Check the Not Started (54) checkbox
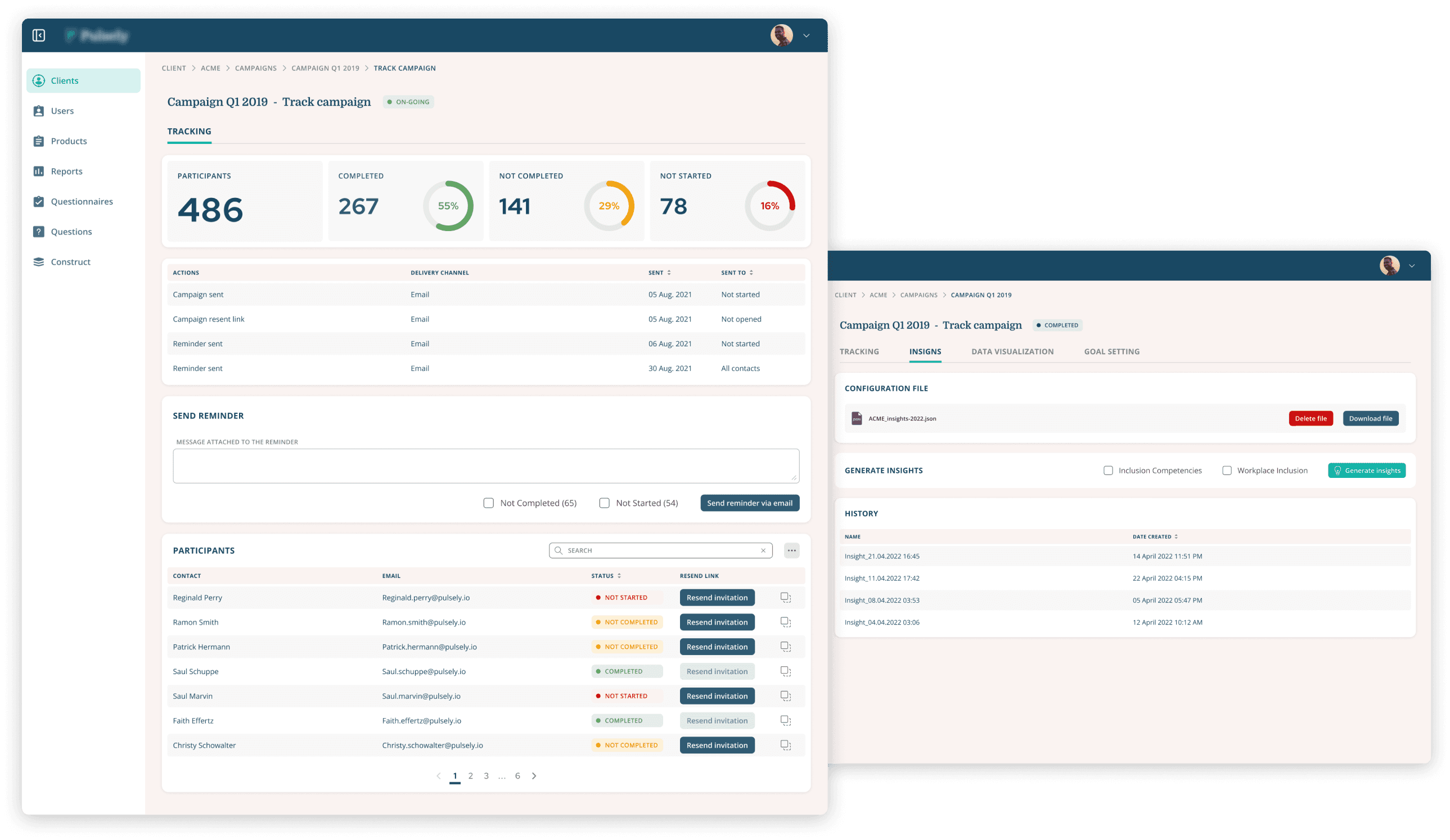This screenshot has height=840, width=1450. point(604,503)
